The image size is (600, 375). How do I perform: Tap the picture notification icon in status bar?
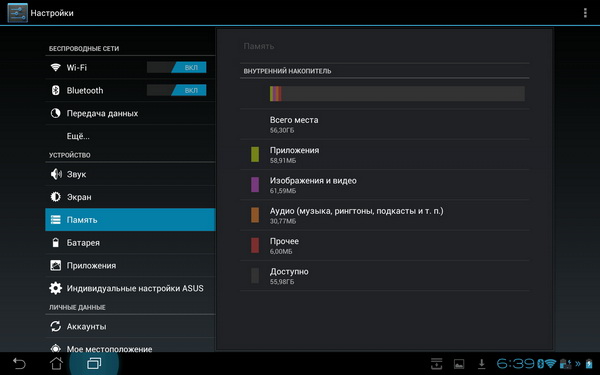(459, 364)
